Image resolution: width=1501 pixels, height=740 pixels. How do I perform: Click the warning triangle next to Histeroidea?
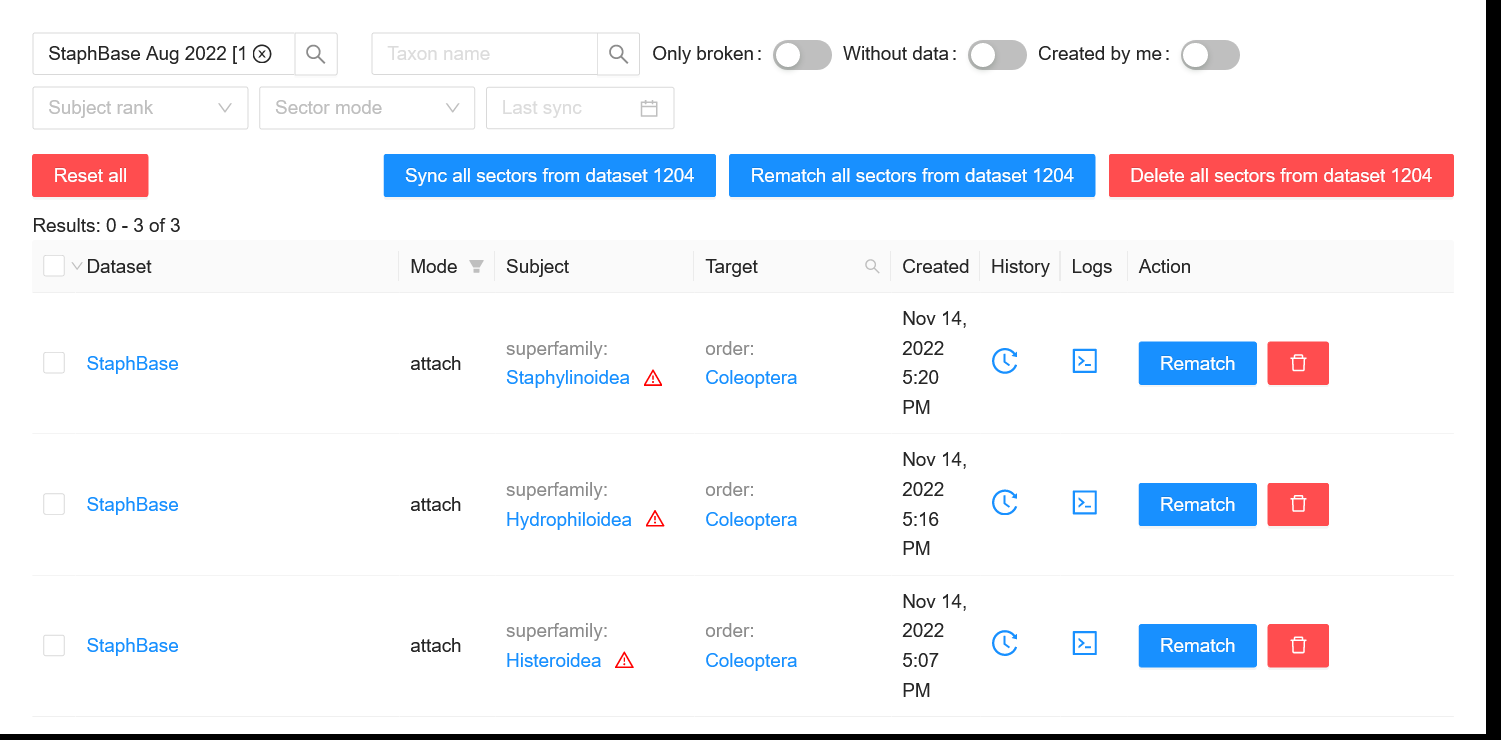625,660
